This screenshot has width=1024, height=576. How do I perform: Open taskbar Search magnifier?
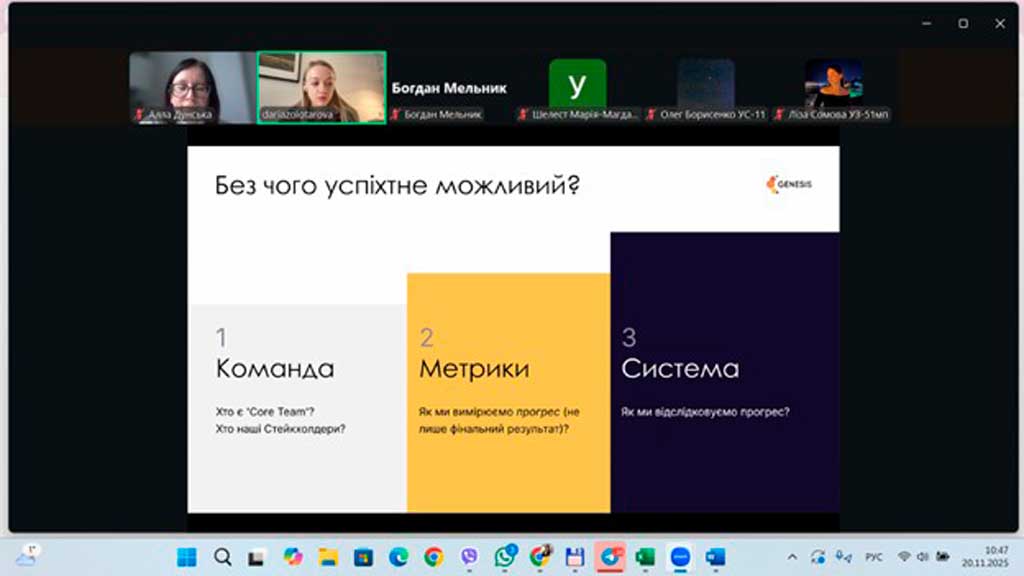(222, 557)
